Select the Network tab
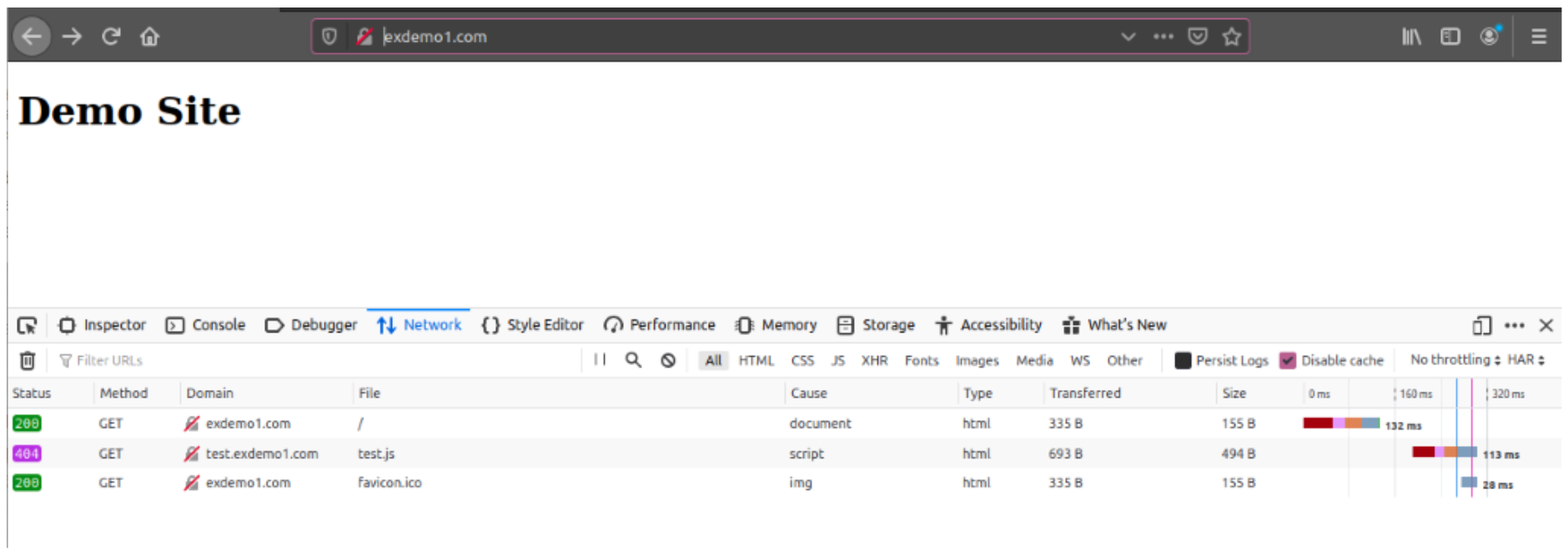1568x555 pixels. point(419,325)
